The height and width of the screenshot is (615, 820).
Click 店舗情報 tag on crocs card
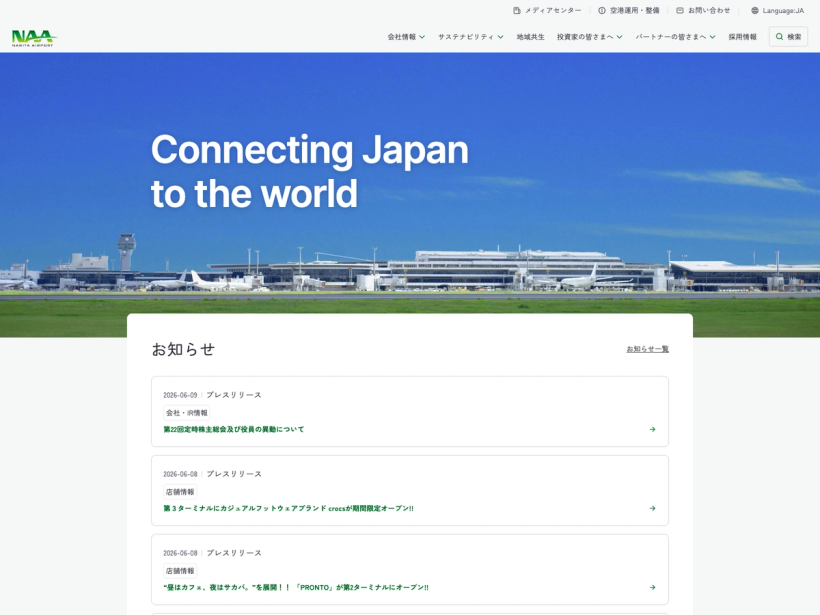click(x=180, y=492)
